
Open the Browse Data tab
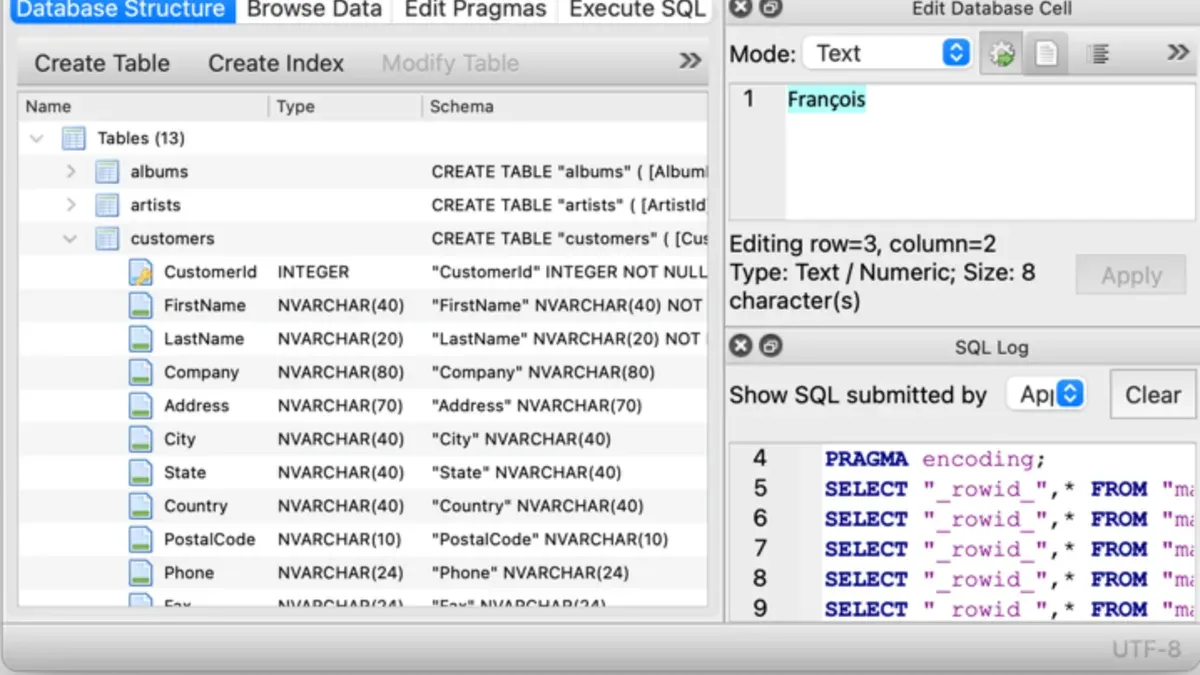point(314,10)
